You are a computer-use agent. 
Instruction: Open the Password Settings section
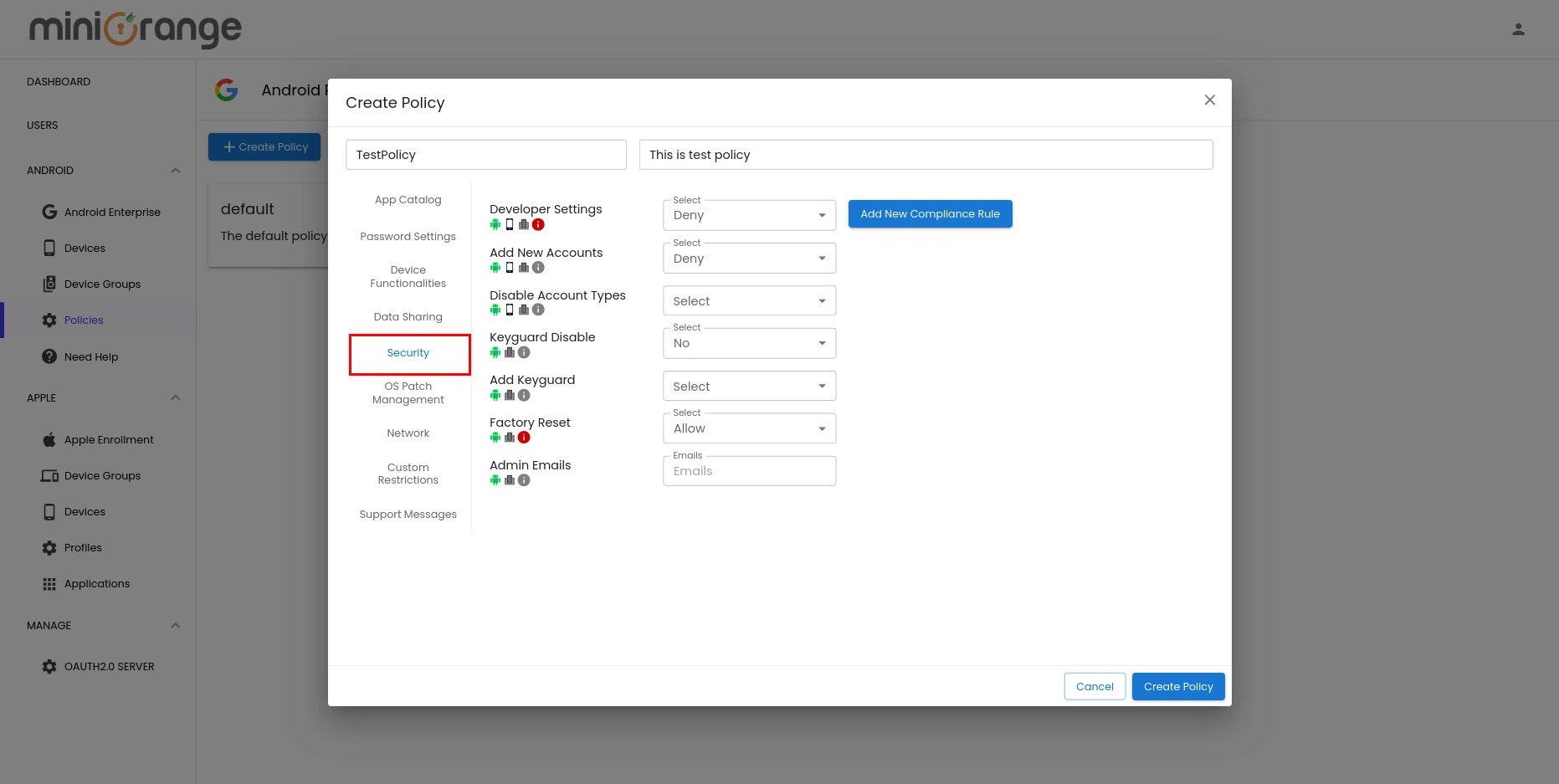[x=408, y=236]
